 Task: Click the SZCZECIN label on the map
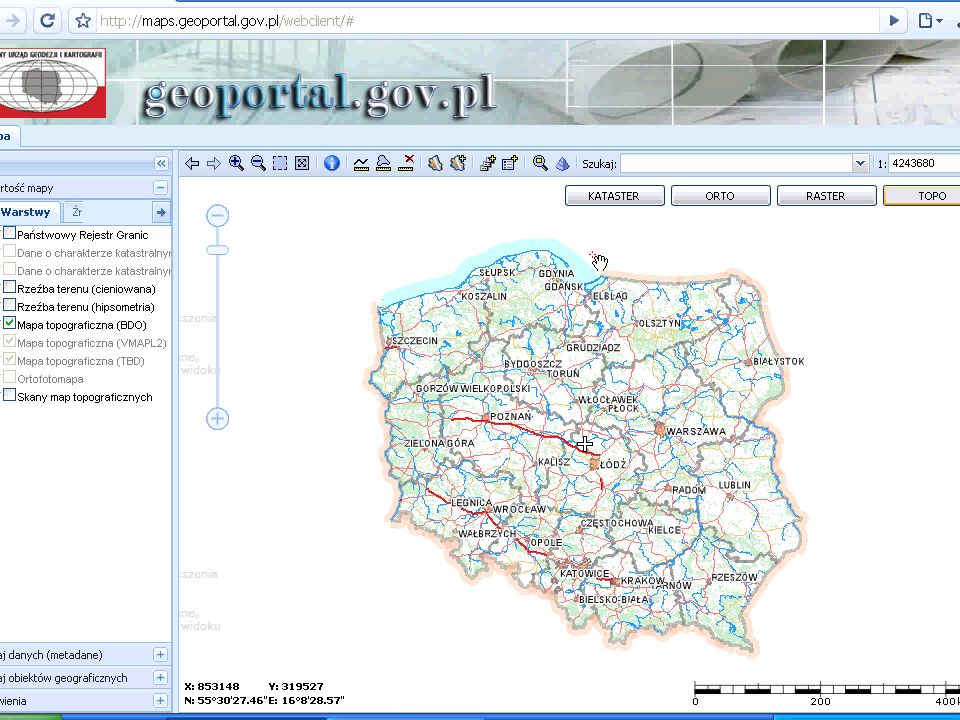coord(414,341)
